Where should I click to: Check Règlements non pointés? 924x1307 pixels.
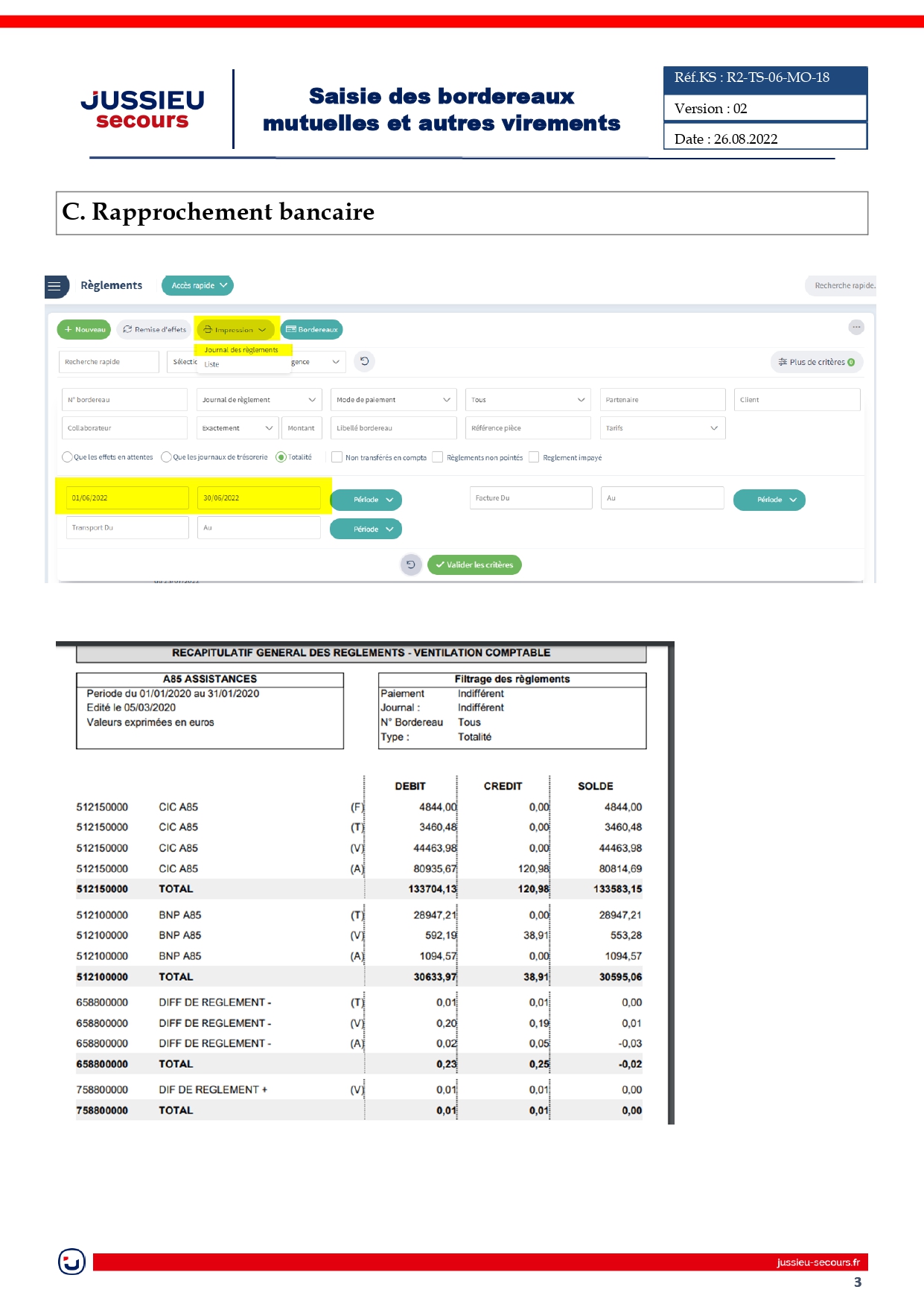click(x=438, y=457)
